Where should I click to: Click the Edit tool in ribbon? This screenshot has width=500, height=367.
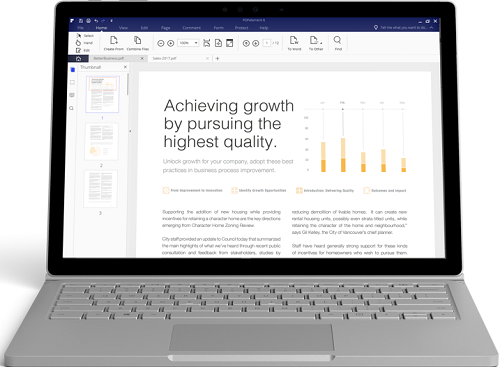tap(83, 50)
